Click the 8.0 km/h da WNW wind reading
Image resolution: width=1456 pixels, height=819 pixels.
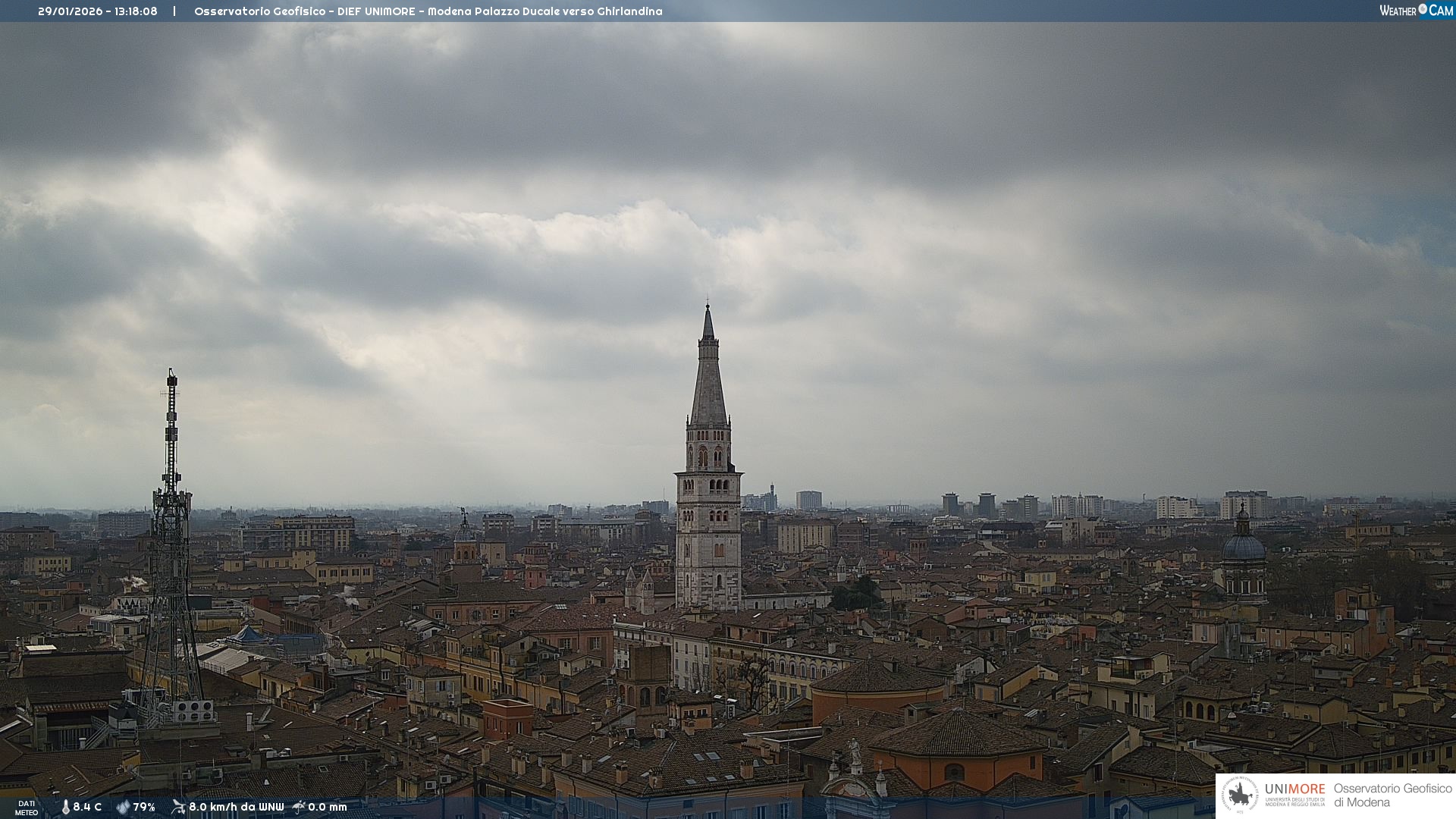tap(236, 808)
